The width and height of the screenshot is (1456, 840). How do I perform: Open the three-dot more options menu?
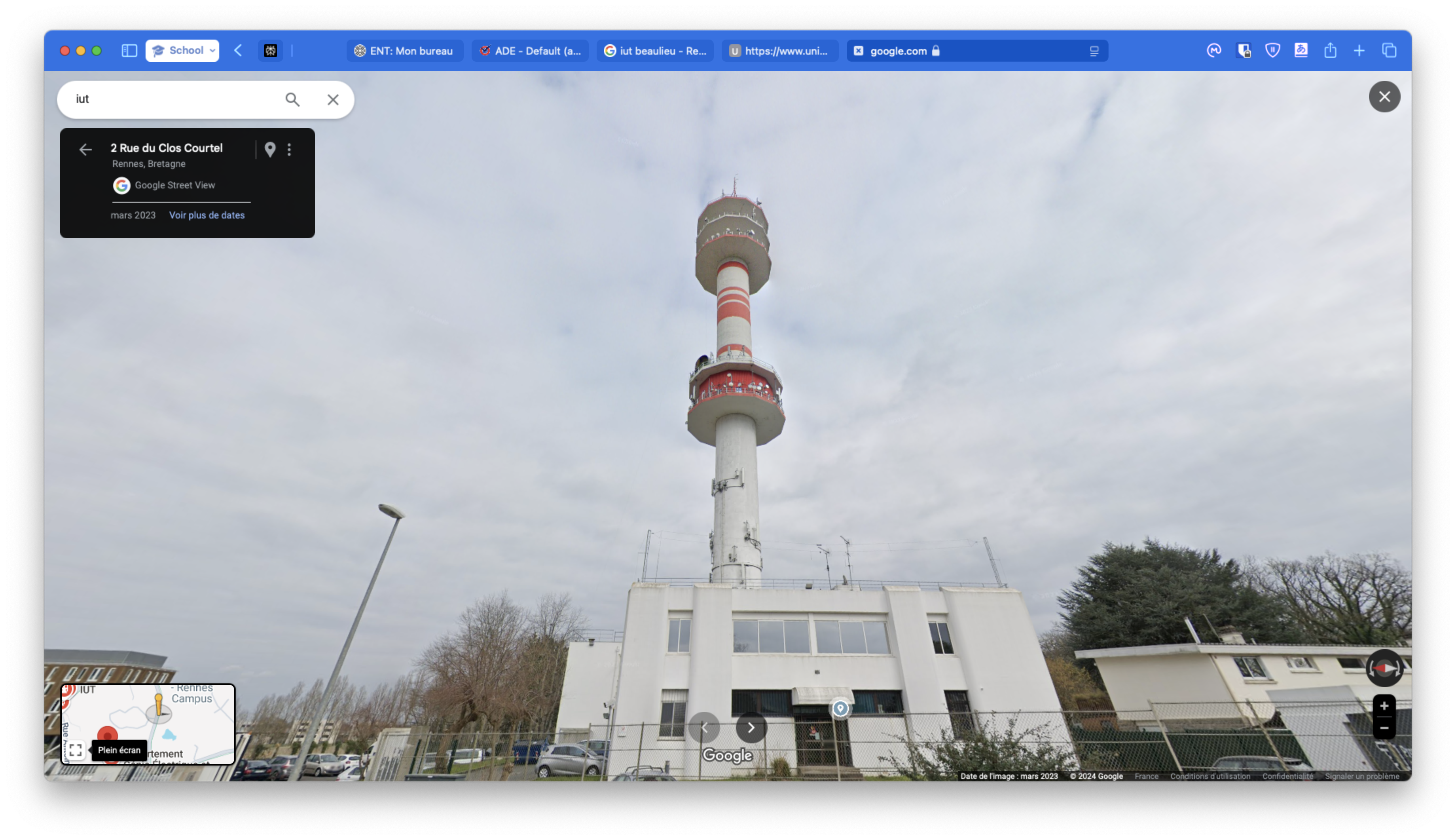(290, 150)
